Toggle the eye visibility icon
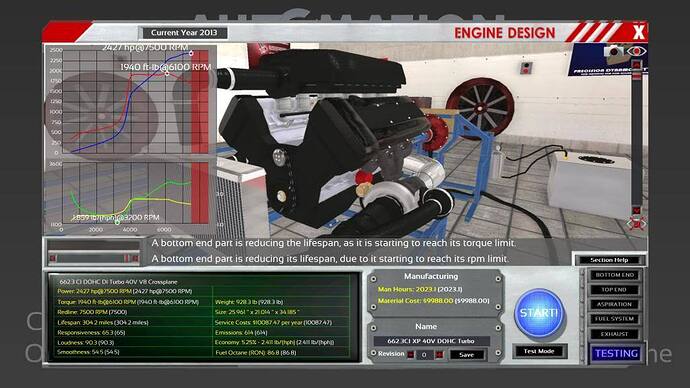Screen dimensions: 690x388 click(636, 51)
